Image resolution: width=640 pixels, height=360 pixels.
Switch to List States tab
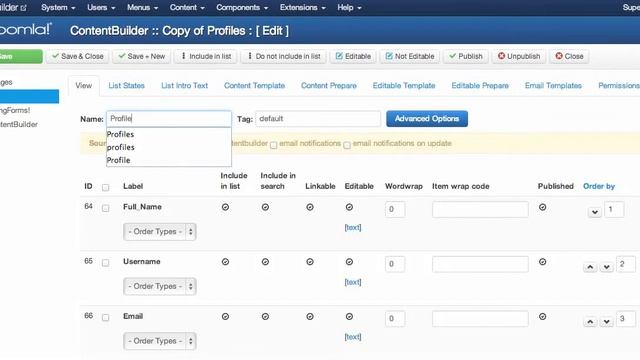127,86
